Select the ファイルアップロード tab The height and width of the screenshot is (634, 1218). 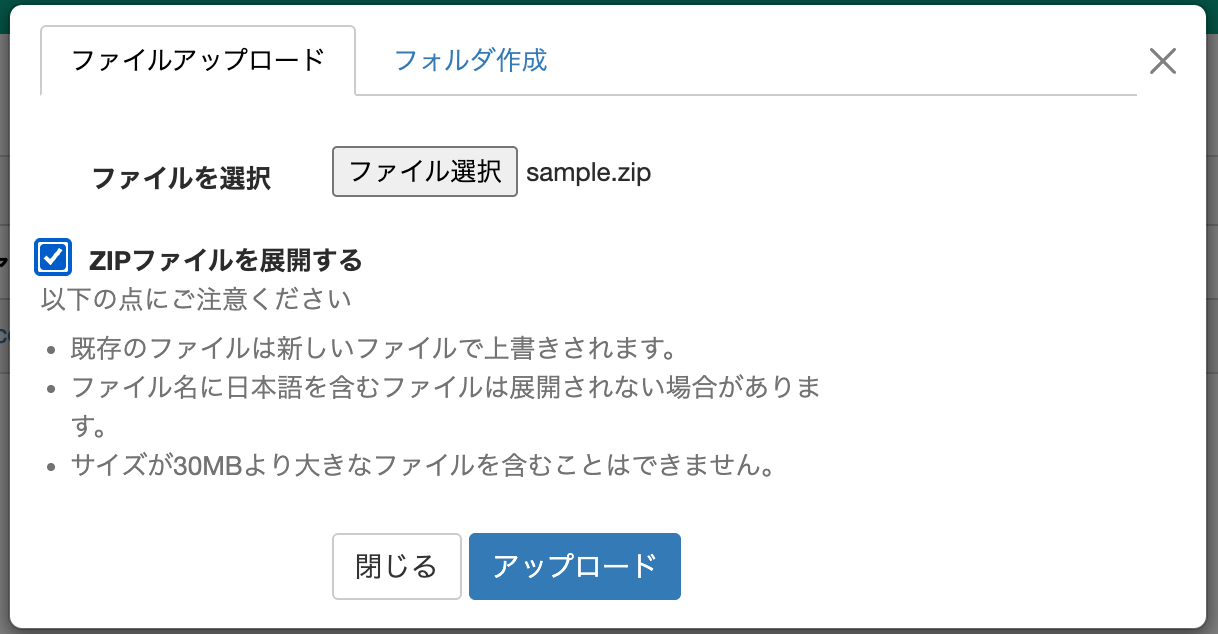click(x=198, y=60)
